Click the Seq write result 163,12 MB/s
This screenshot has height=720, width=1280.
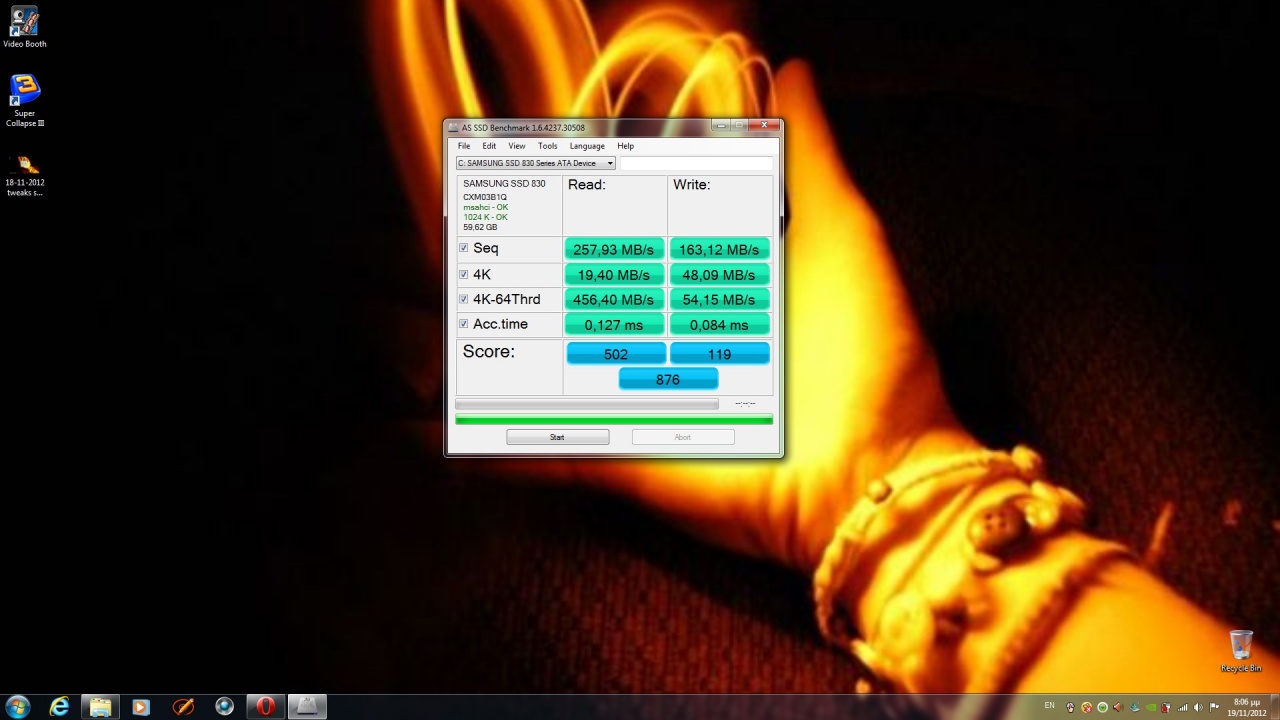click(719, 249)
